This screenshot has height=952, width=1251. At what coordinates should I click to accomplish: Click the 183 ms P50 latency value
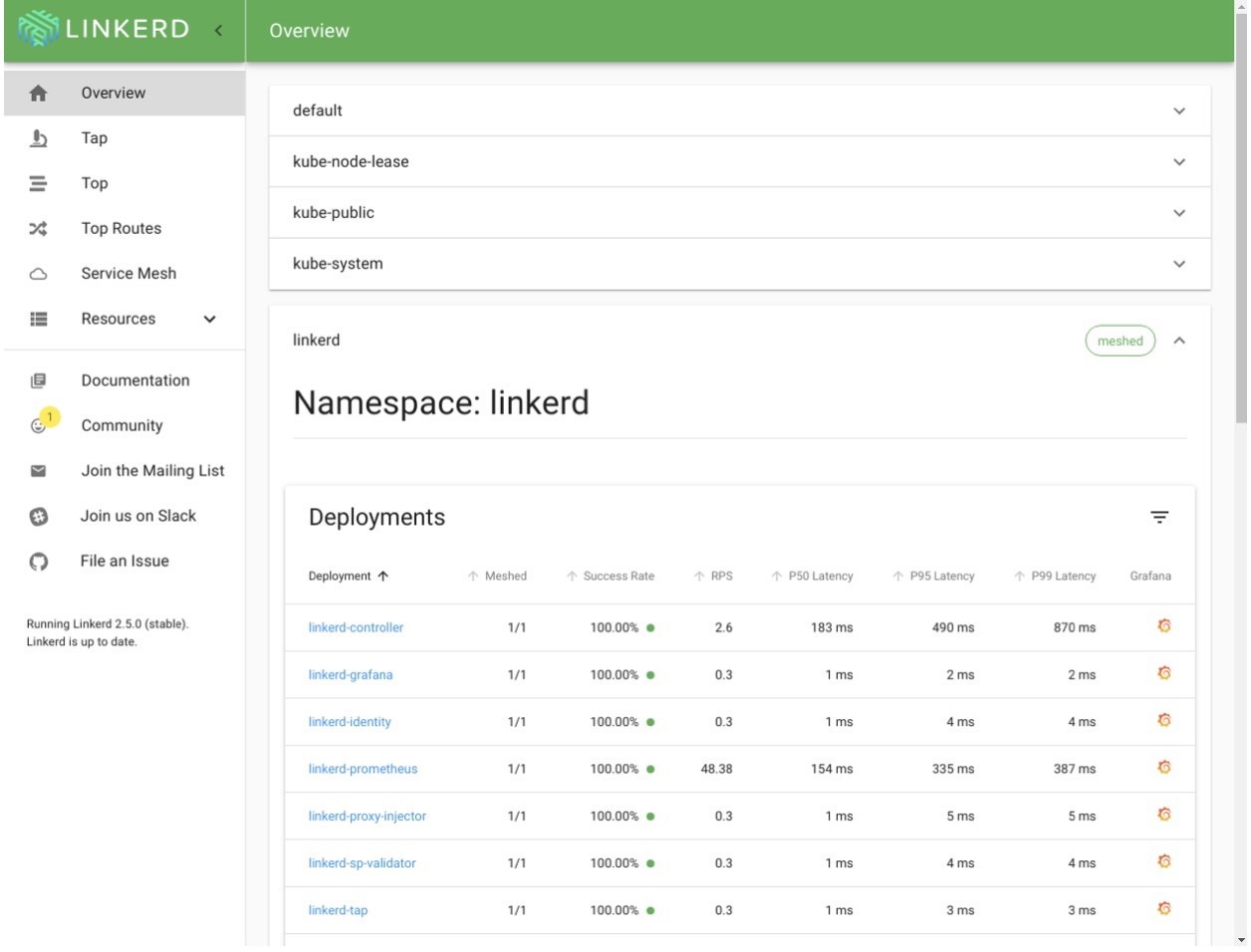(x=832, y=627)
